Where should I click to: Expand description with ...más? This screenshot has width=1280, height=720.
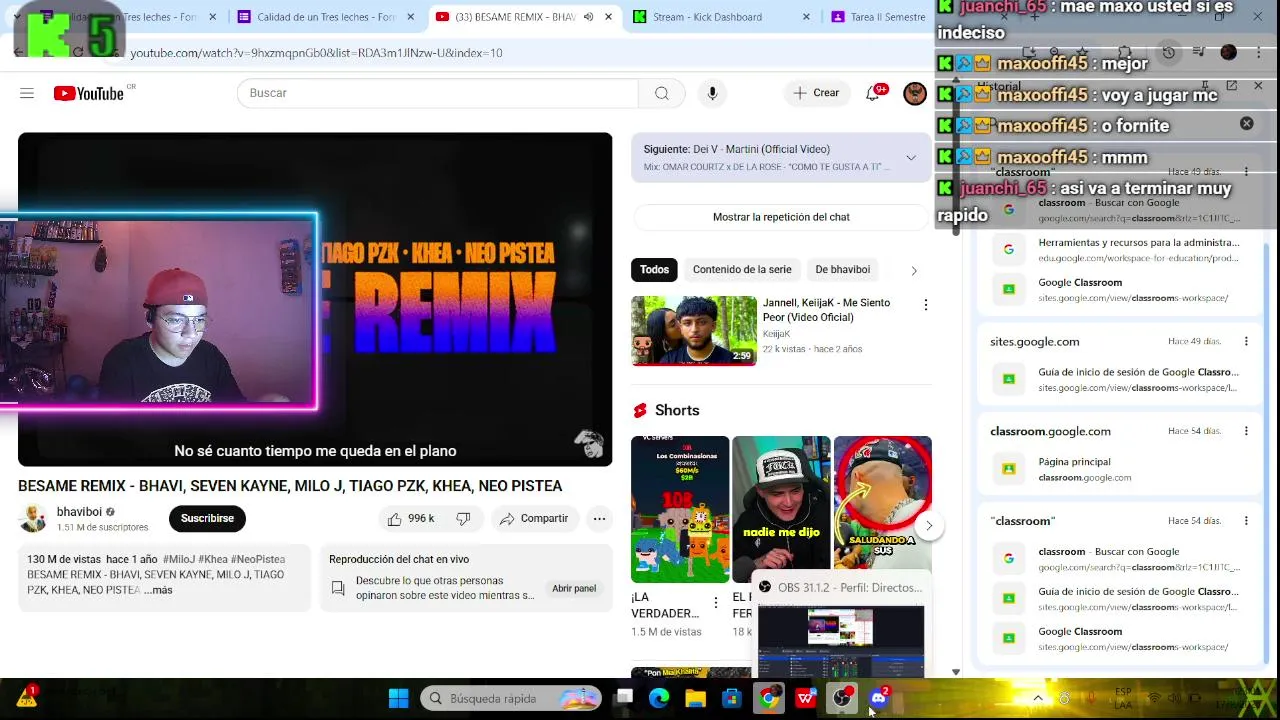[x=158, y=590]
